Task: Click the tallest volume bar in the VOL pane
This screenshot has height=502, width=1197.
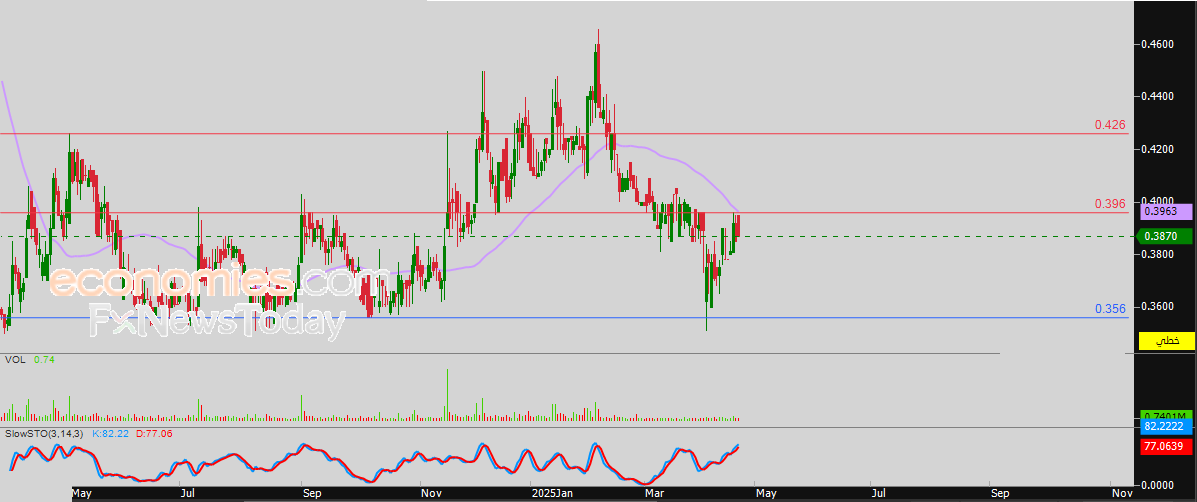Action: (x=447, y=395)
